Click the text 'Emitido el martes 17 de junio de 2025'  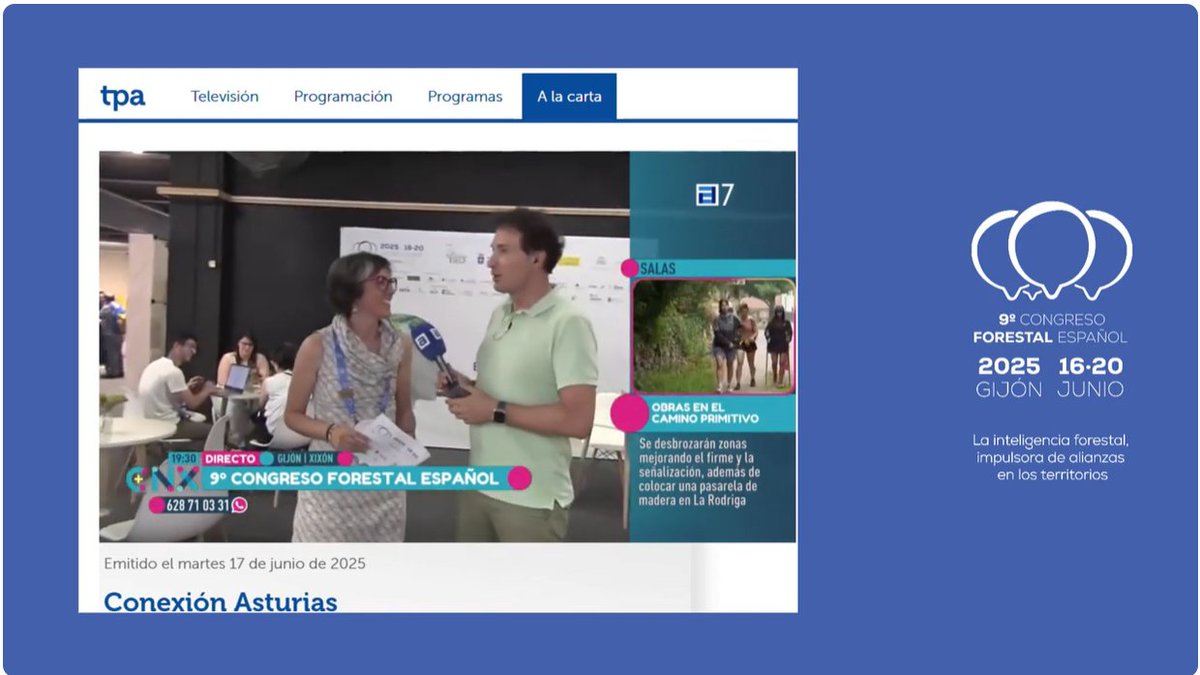[x=235, y=564]
